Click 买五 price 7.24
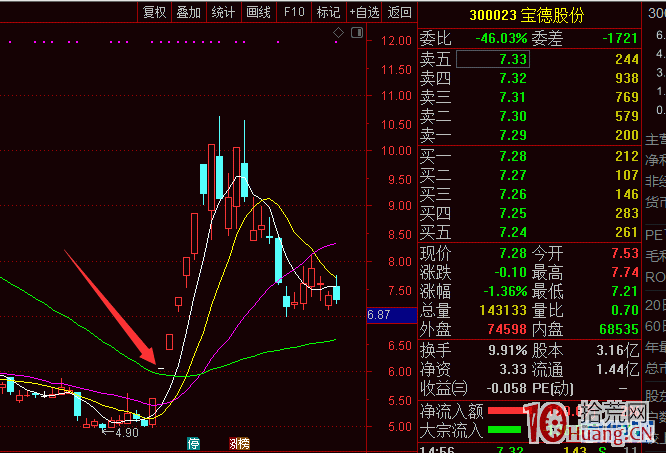 [x=513, y=232]
